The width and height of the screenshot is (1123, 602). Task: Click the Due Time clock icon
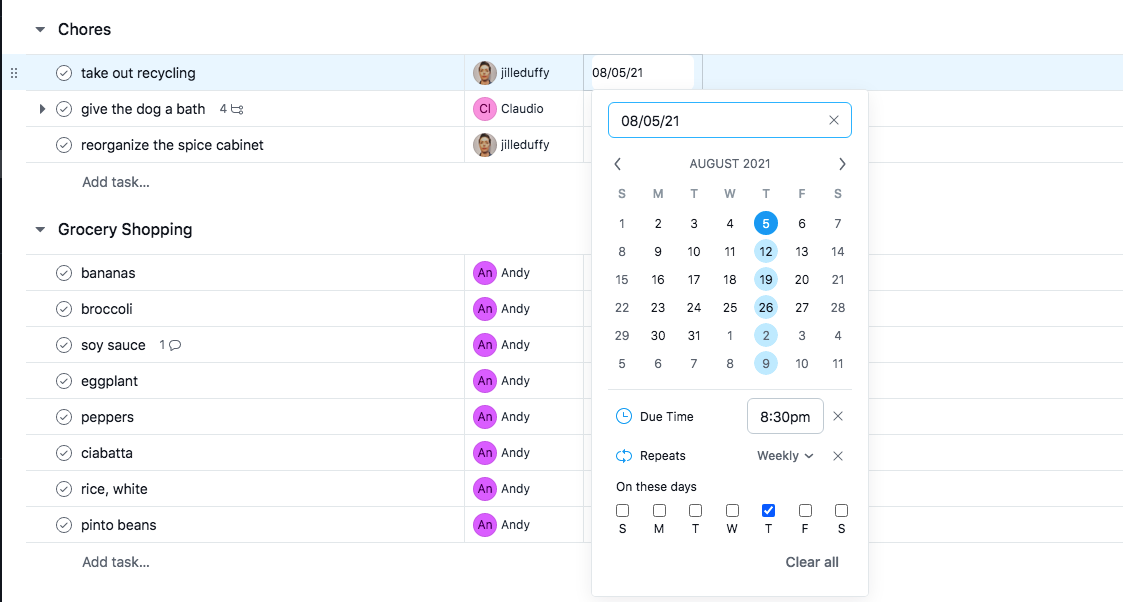(624, 416)
